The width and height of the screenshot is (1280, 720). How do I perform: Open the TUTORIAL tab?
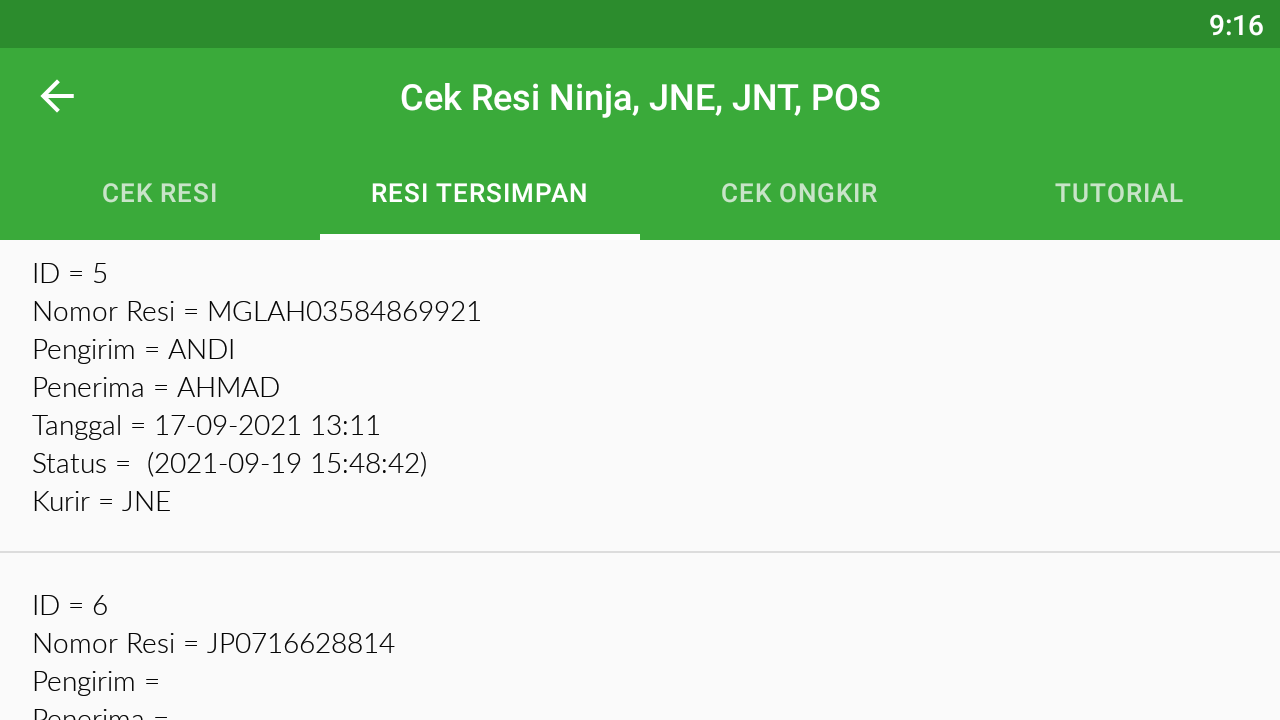1118,192
